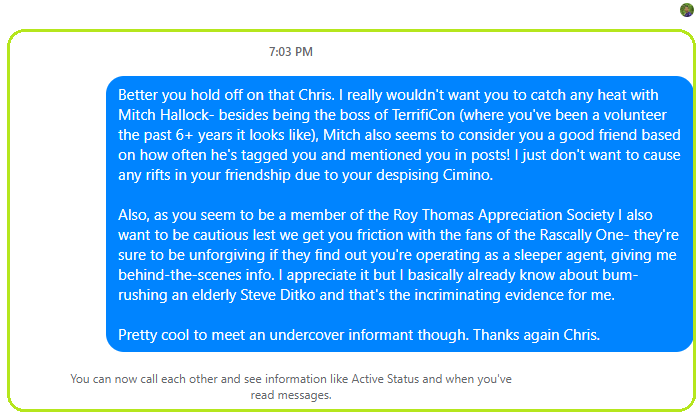Click the 7:03 PM timestamp

[x=291, y=50]
